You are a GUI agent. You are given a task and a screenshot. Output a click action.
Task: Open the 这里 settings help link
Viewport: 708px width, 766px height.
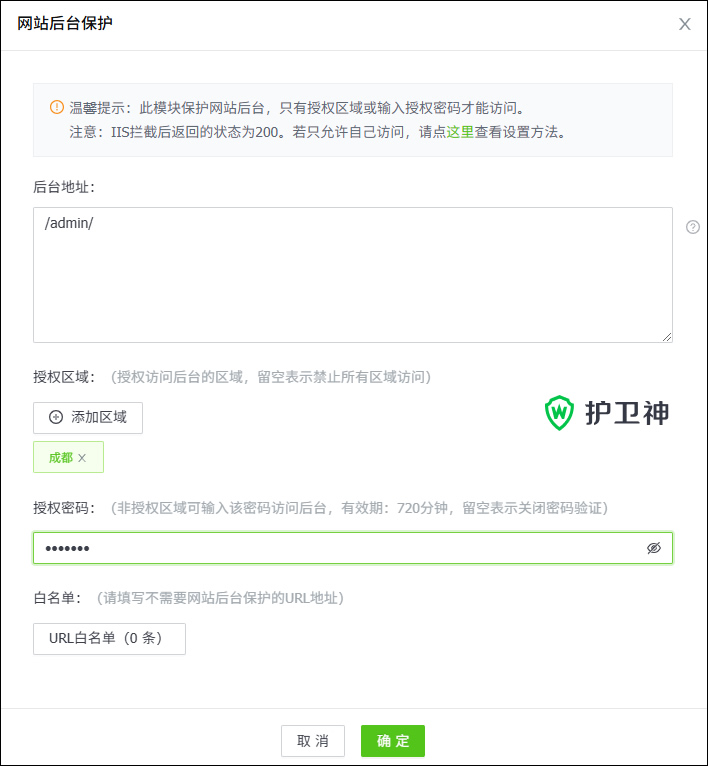(x=460, y=132)
